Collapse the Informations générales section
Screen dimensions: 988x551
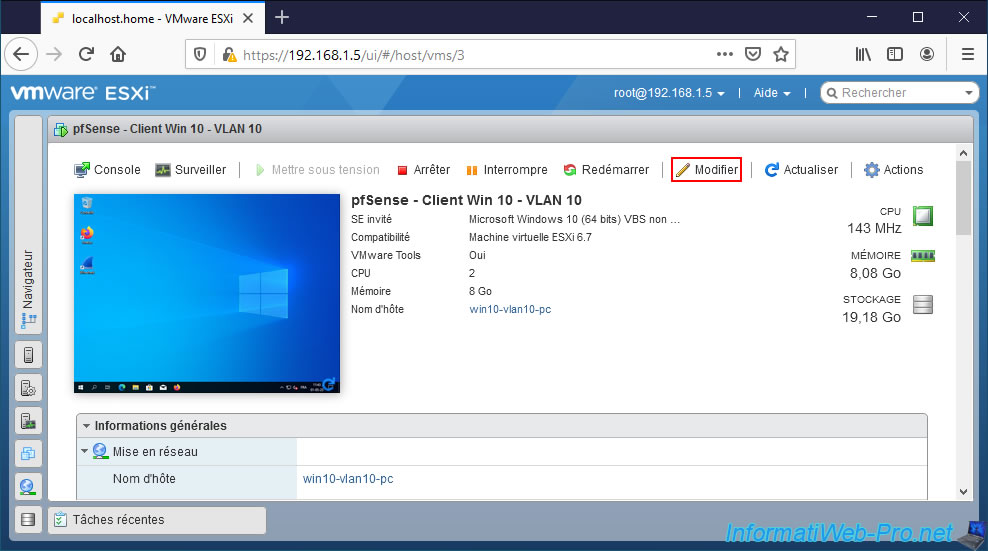point(86,426)
